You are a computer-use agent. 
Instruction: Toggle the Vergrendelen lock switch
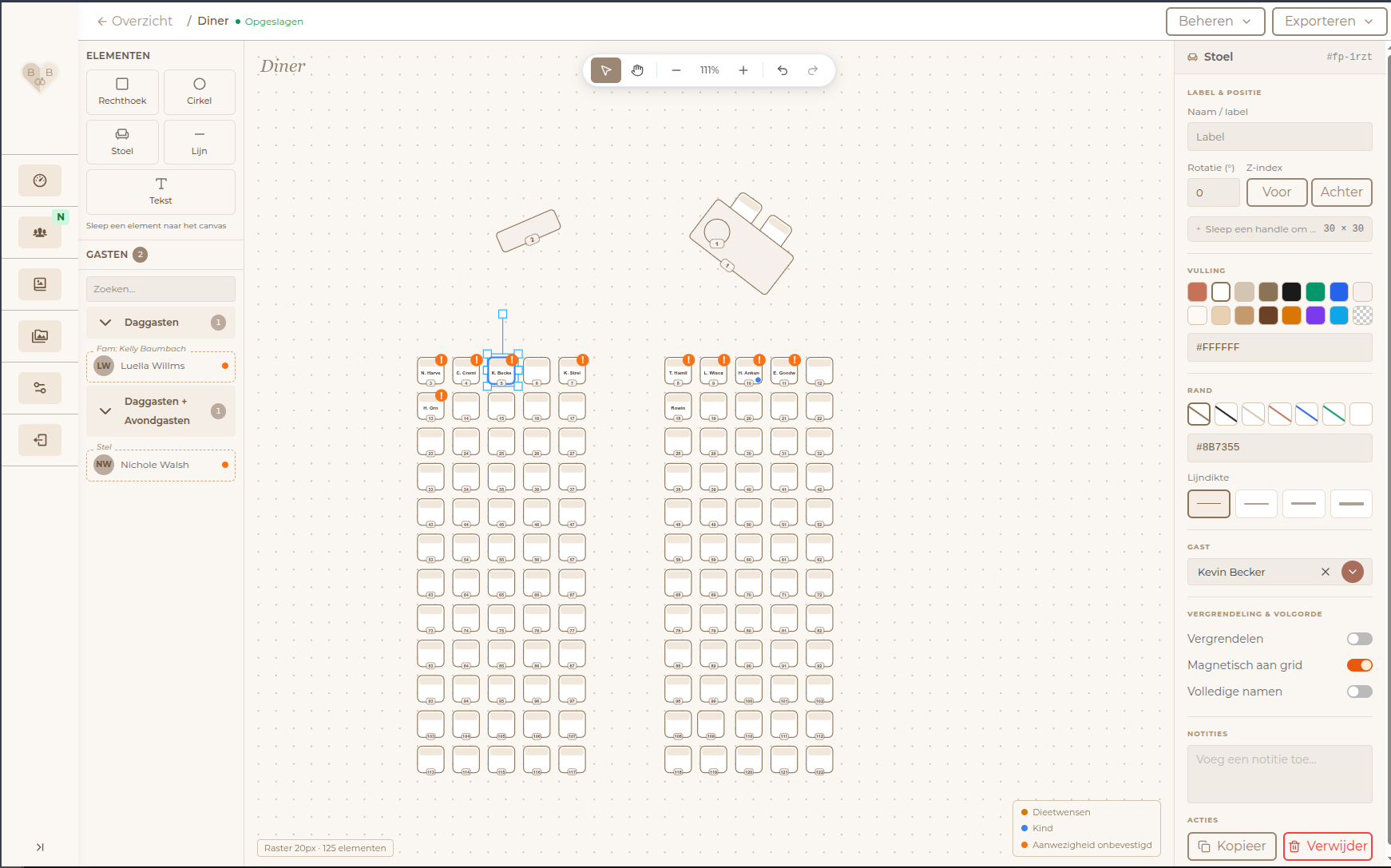[x=1359, y=639]
